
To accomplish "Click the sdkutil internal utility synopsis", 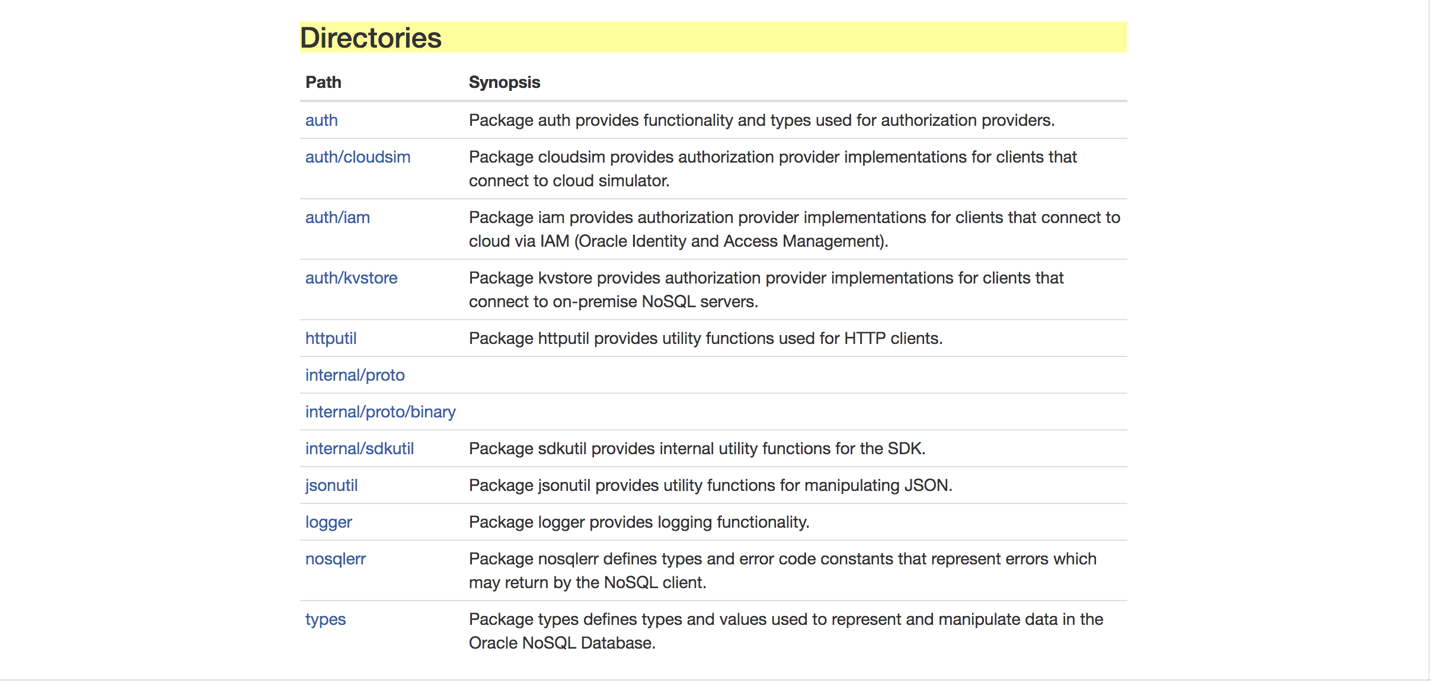I will pyautogui.click(x=696, y=449).
